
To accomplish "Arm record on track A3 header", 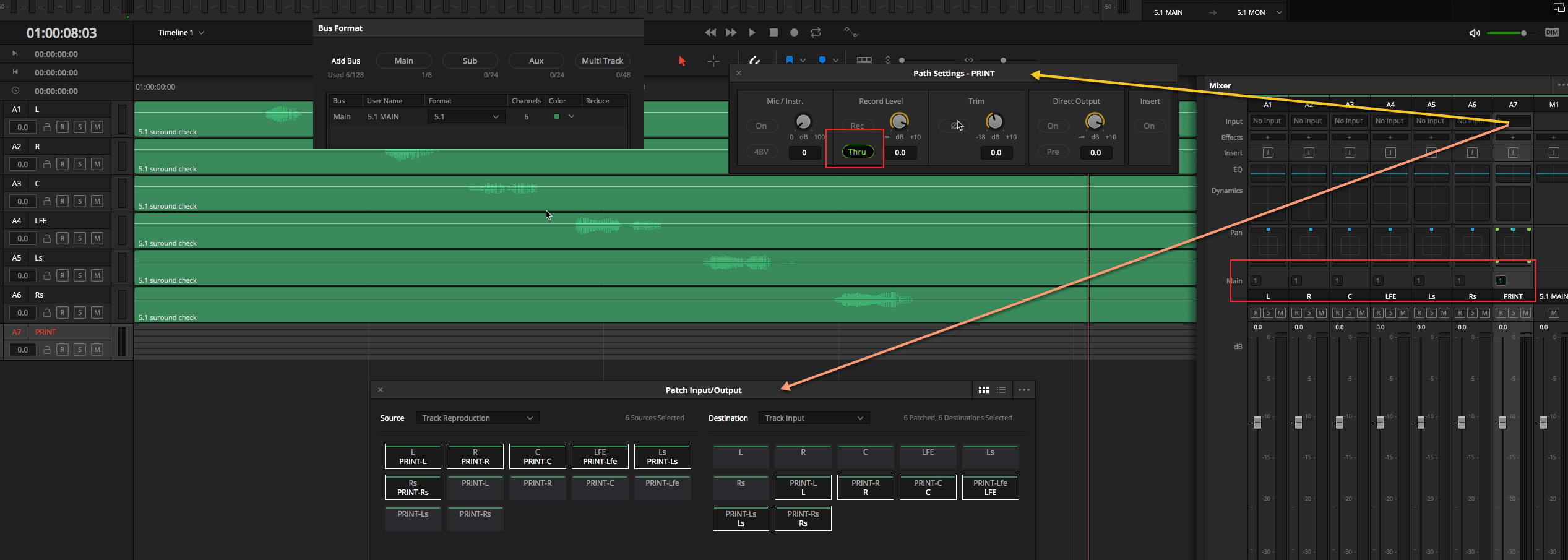I will tap(62, 201).
